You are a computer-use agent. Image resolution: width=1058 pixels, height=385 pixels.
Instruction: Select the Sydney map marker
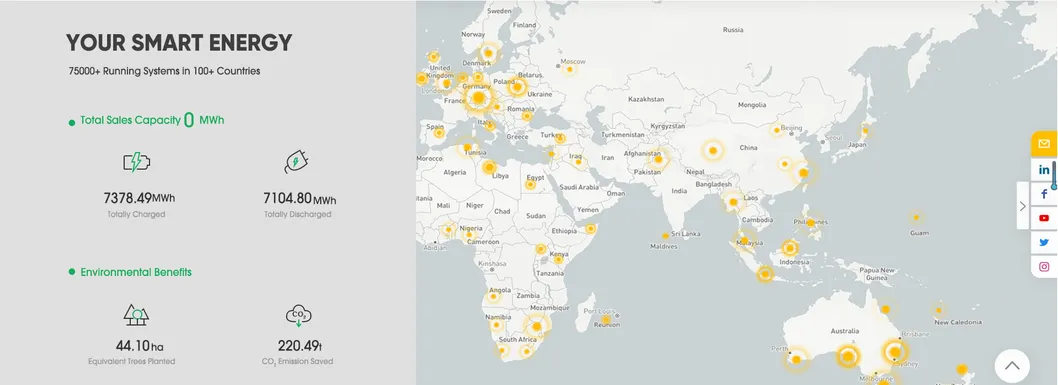[895, 352]
